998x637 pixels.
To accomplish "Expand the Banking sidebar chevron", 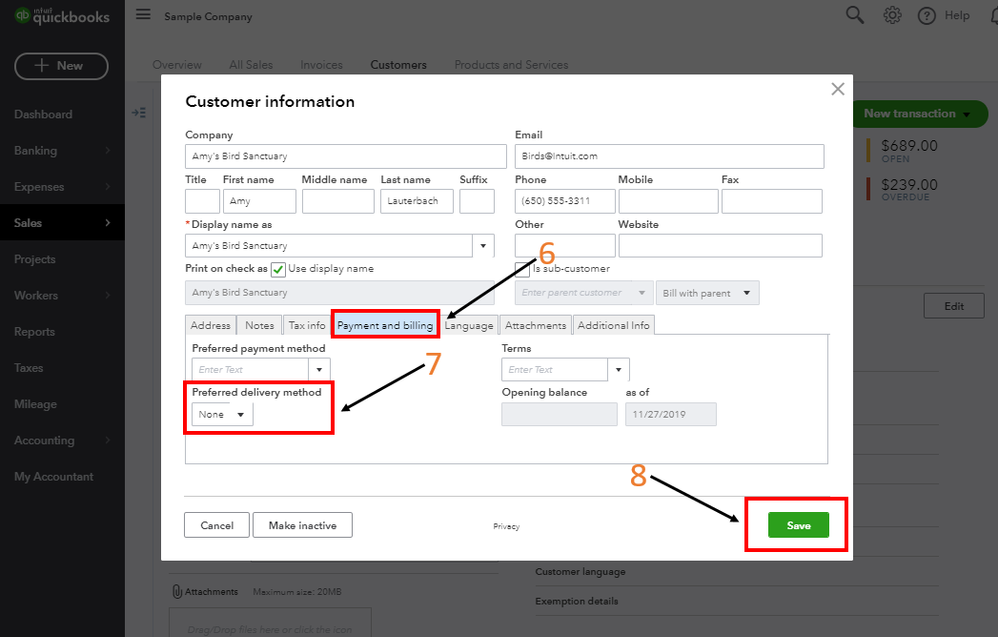I will (107, 151).
